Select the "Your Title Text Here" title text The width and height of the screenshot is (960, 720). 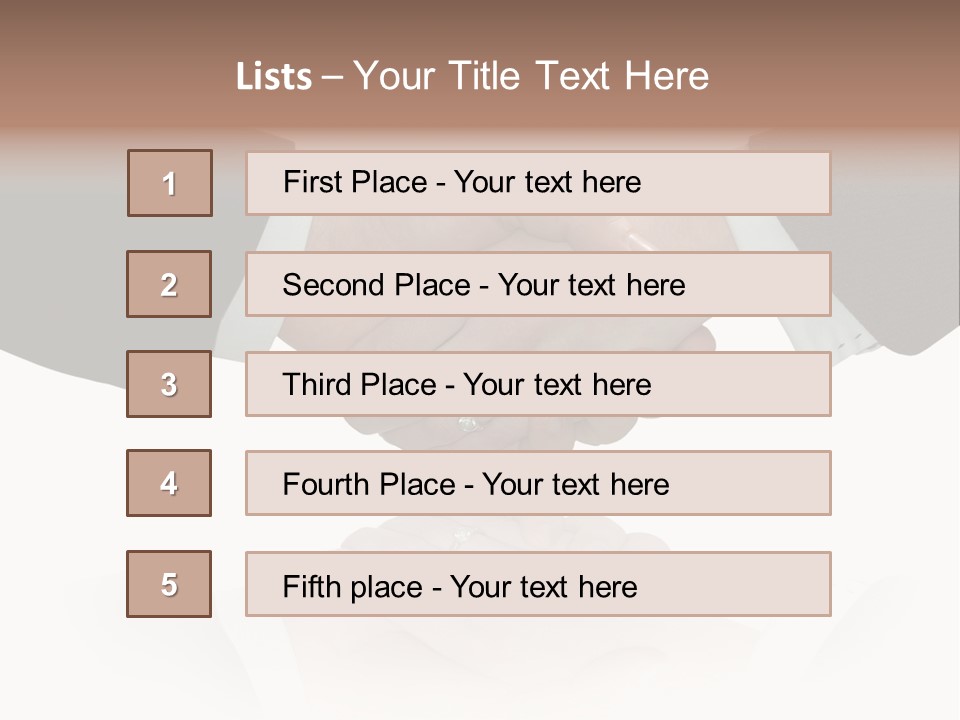(x=531, y=77)
